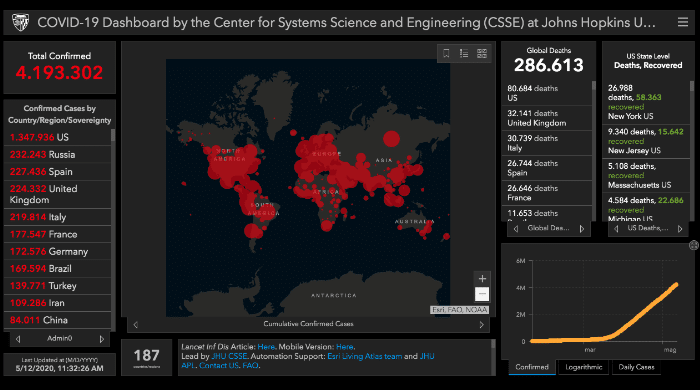The image size is (700, 390).
Task: Expand the chart panel with corner icon
Action: [693, 245]
